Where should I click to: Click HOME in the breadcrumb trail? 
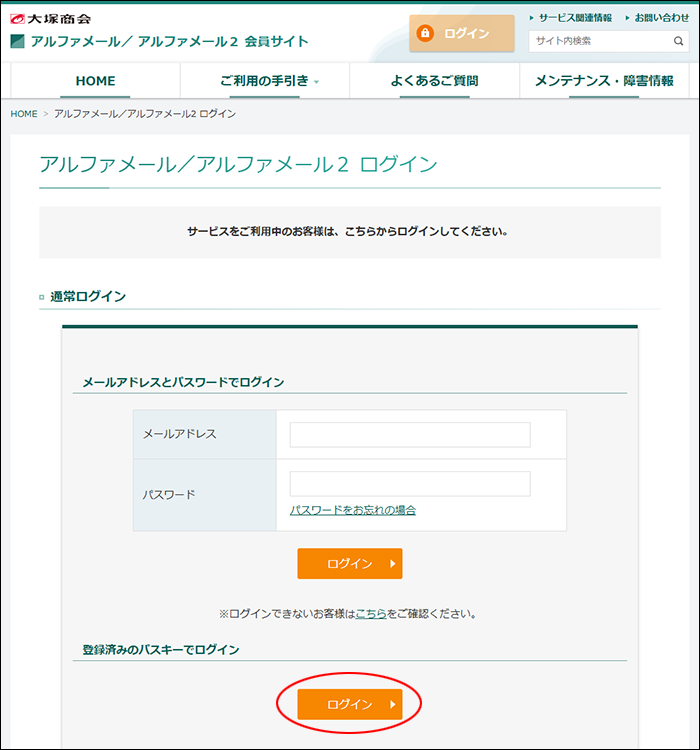[24, 114]
